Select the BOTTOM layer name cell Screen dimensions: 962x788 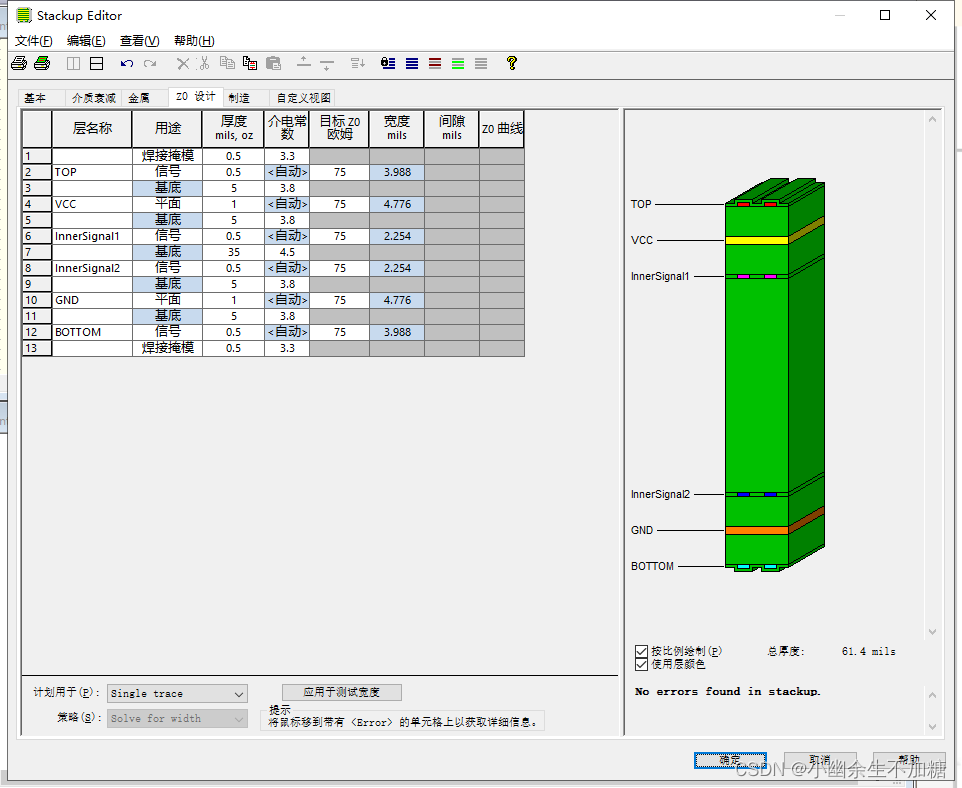pos(92,332)
